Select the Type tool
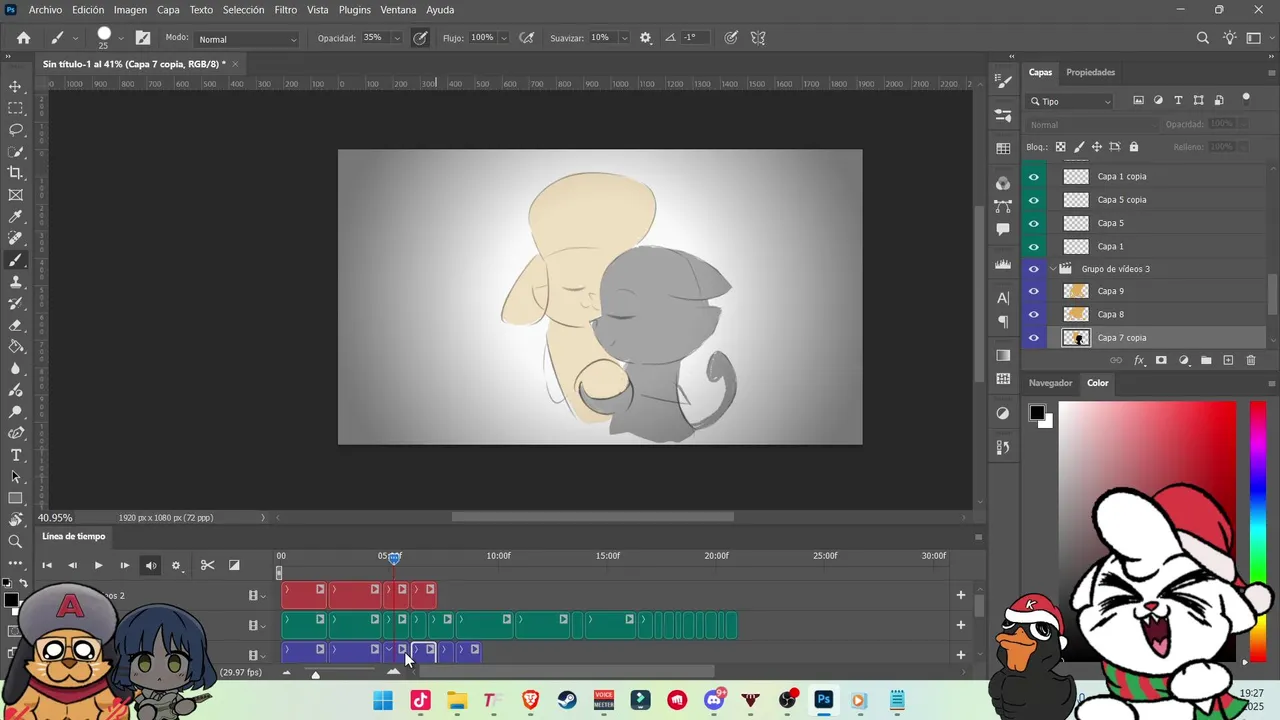This screenshot has height=720, width=1280. (16, 455)
